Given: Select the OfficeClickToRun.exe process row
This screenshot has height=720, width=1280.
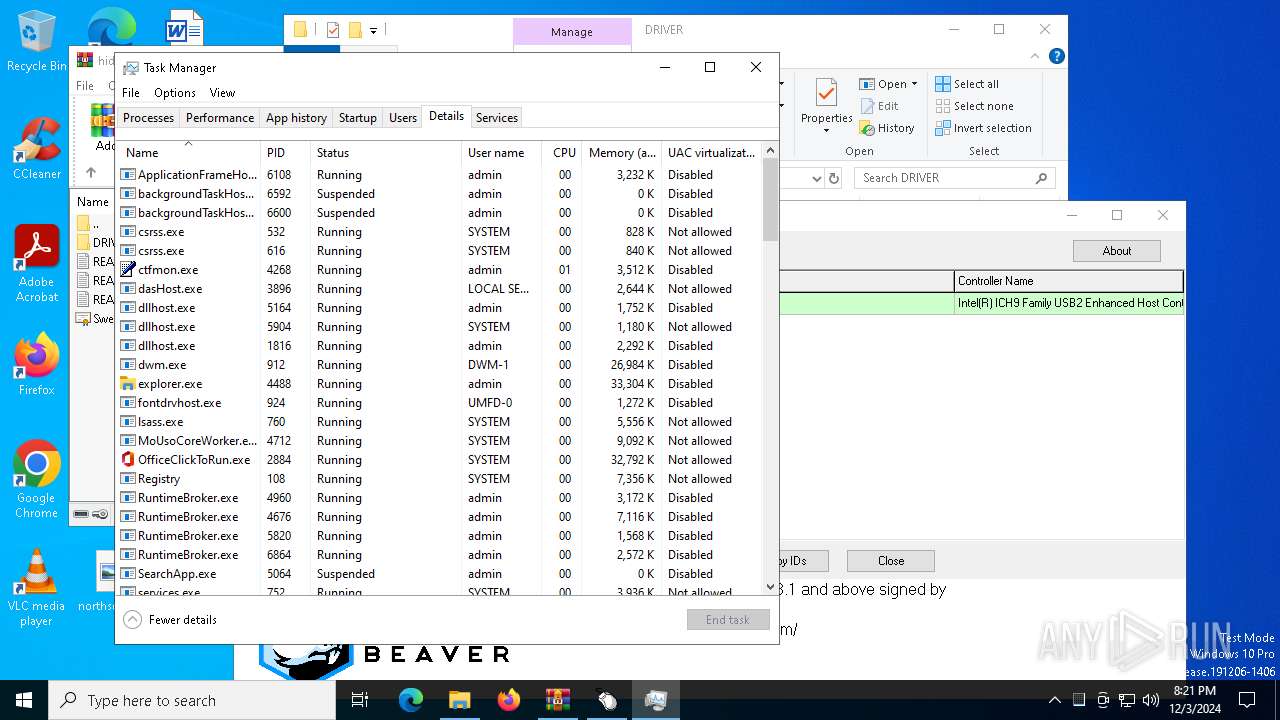Looking at the screenshot, I should (x=440, y=460).
